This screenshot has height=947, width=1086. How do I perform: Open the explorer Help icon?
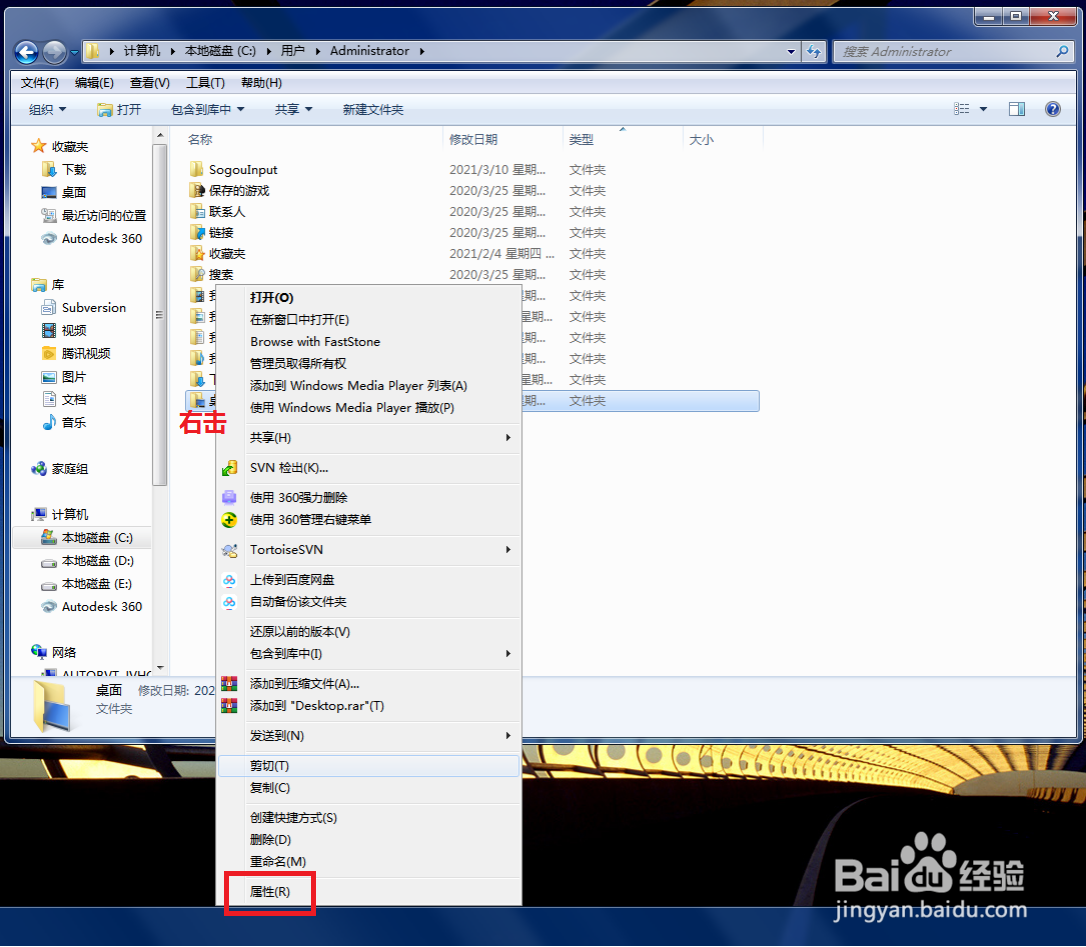point(1053,109)
